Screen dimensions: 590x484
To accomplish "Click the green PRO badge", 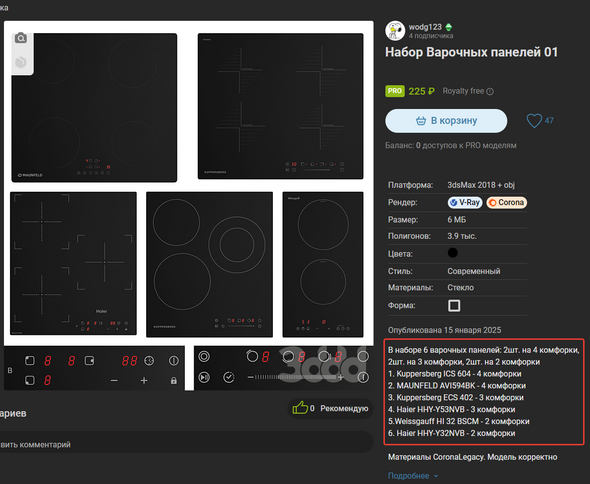I will [395, 91].
